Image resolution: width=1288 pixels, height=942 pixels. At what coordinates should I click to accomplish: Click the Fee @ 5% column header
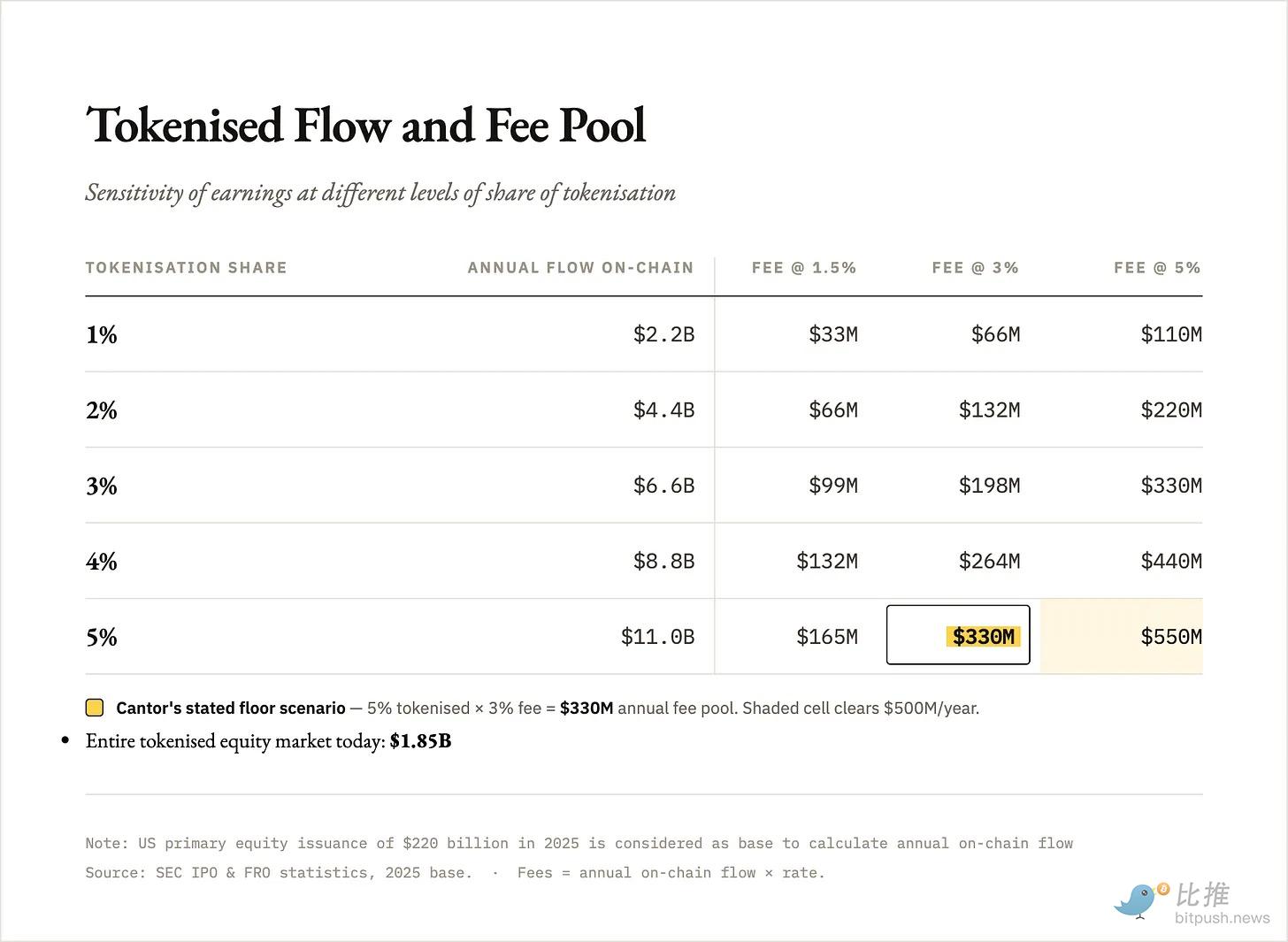(1157, 267)
